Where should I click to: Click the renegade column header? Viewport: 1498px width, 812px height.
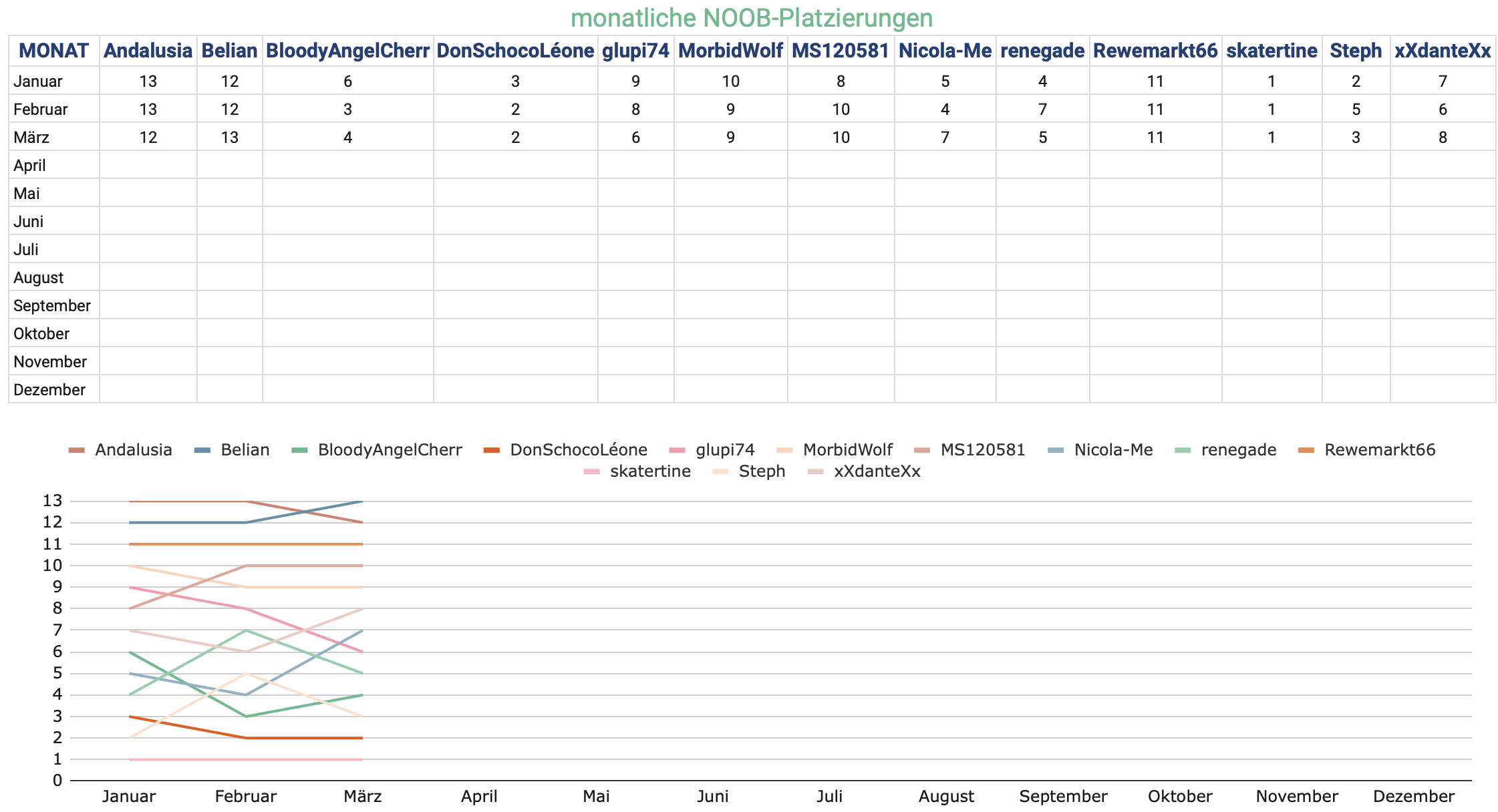click(1043, 51)
